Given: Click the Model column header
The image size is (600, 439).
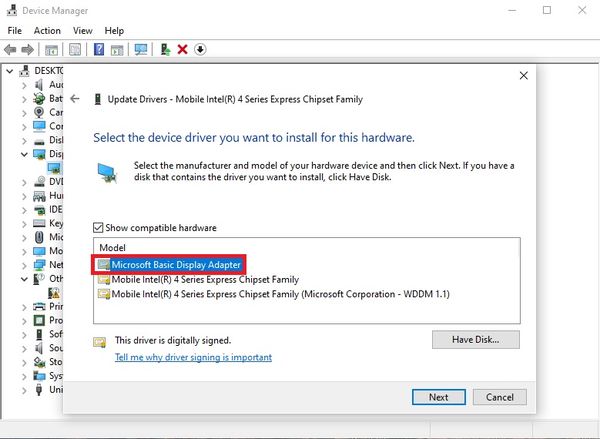Looking at the screenshot, I should point(112,248).
